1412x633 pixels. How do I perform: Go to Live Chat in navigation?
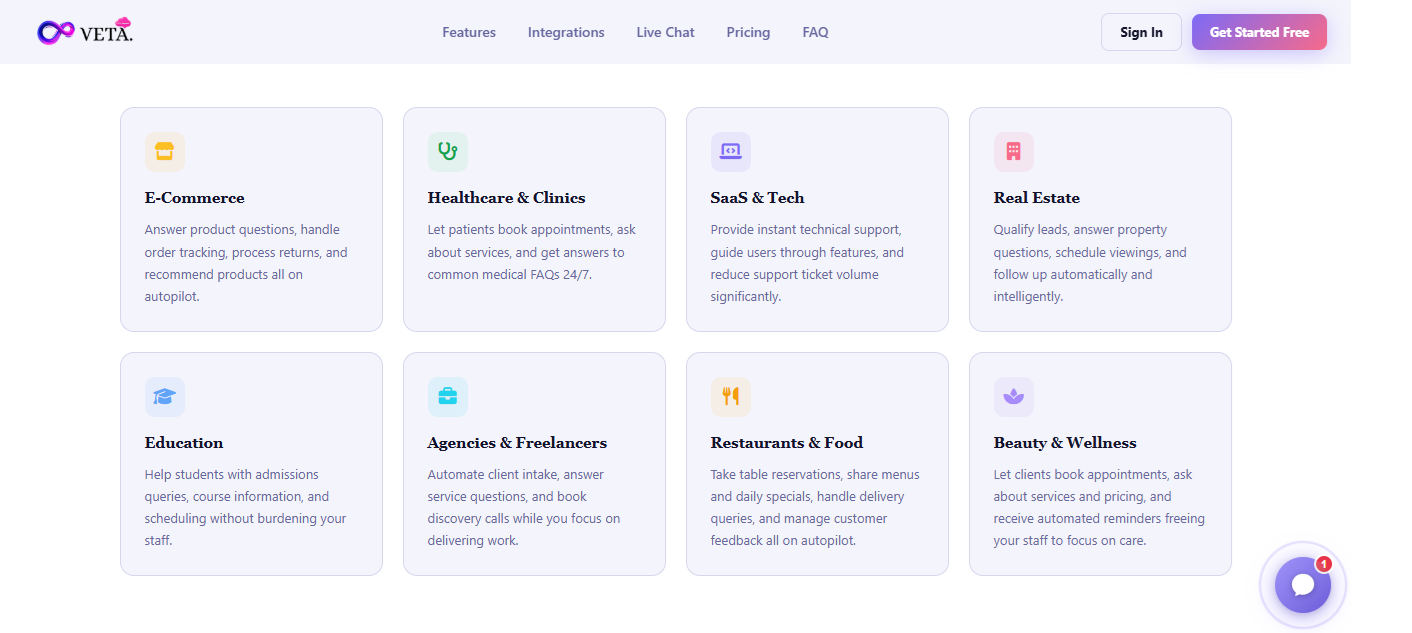665,32
